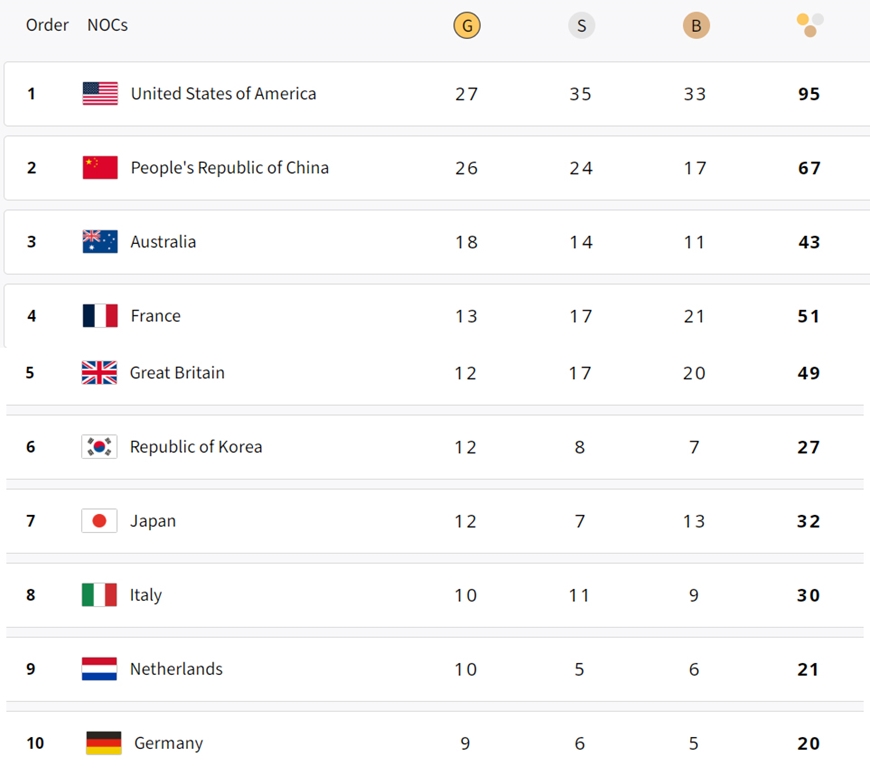Sort by the Order column header
This screenshot has width=870, height=775.
[x=47, y=25]
